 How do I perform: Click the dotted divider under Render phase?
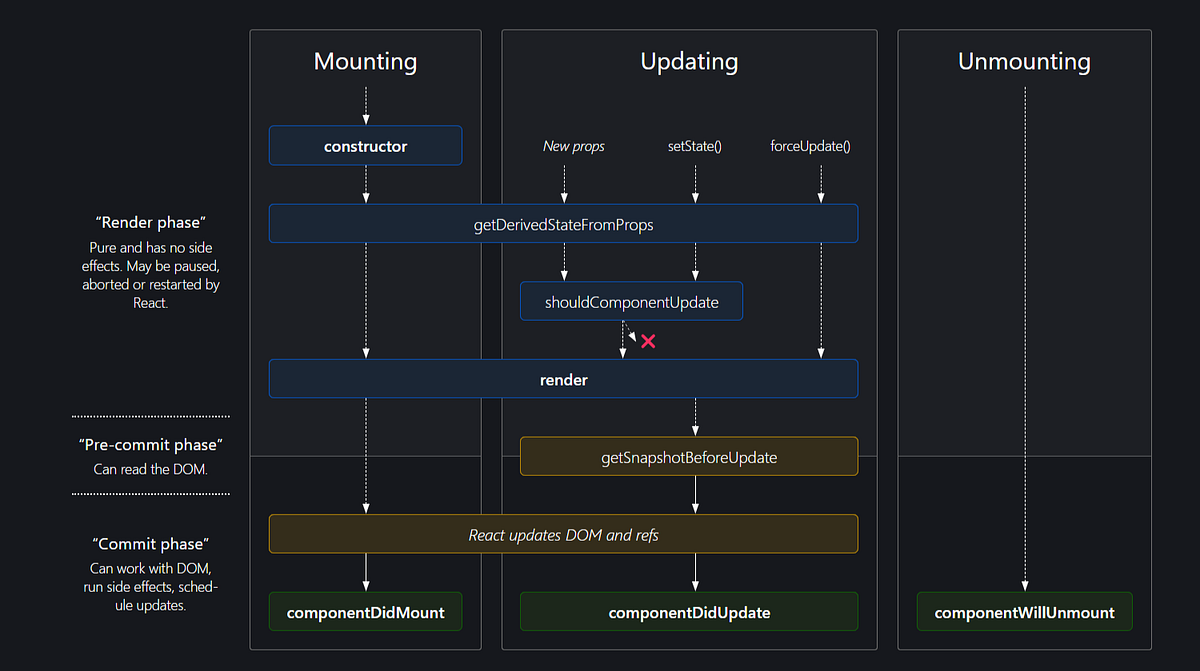point(150,414)
